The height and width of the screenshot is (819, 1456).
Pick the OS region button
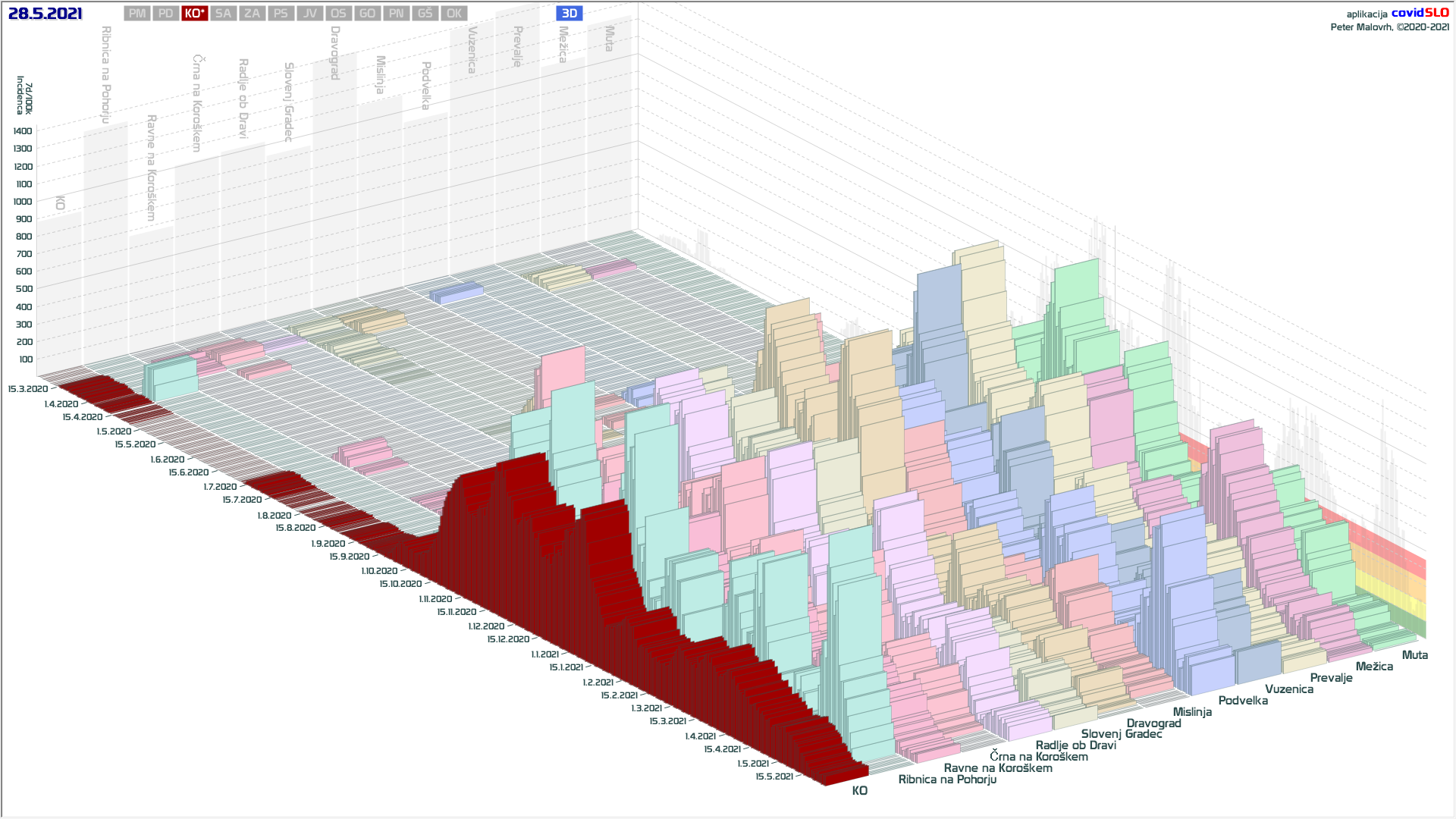point(338,14)
